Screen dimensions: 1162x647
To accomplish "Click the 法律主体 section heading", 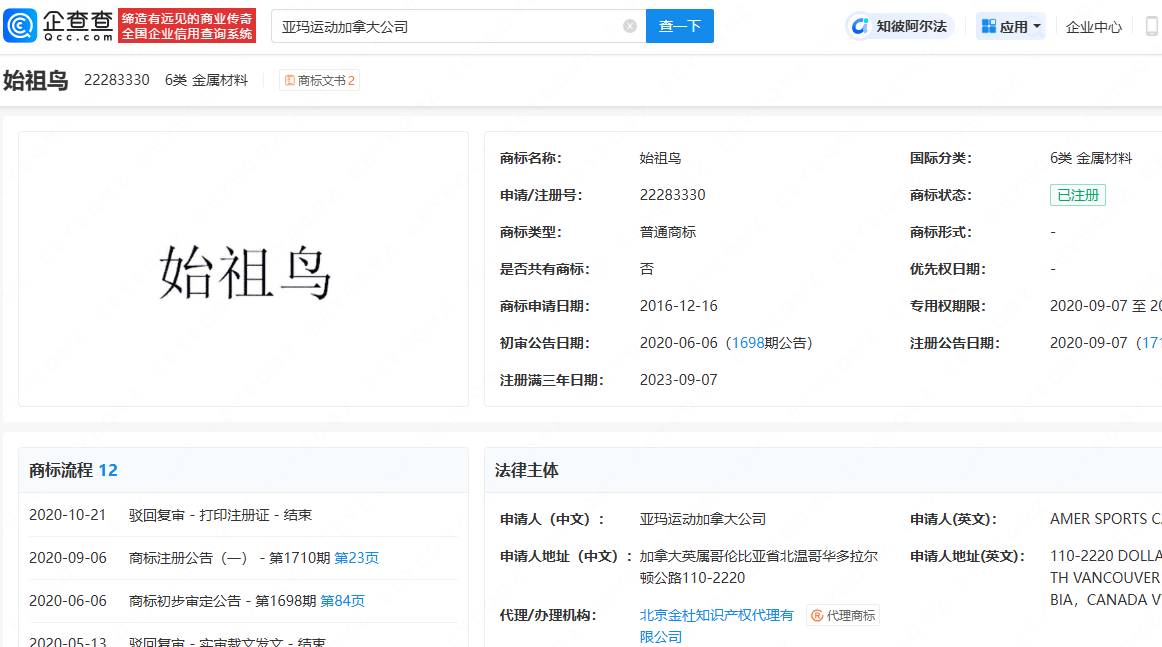I will click(527, 471).
